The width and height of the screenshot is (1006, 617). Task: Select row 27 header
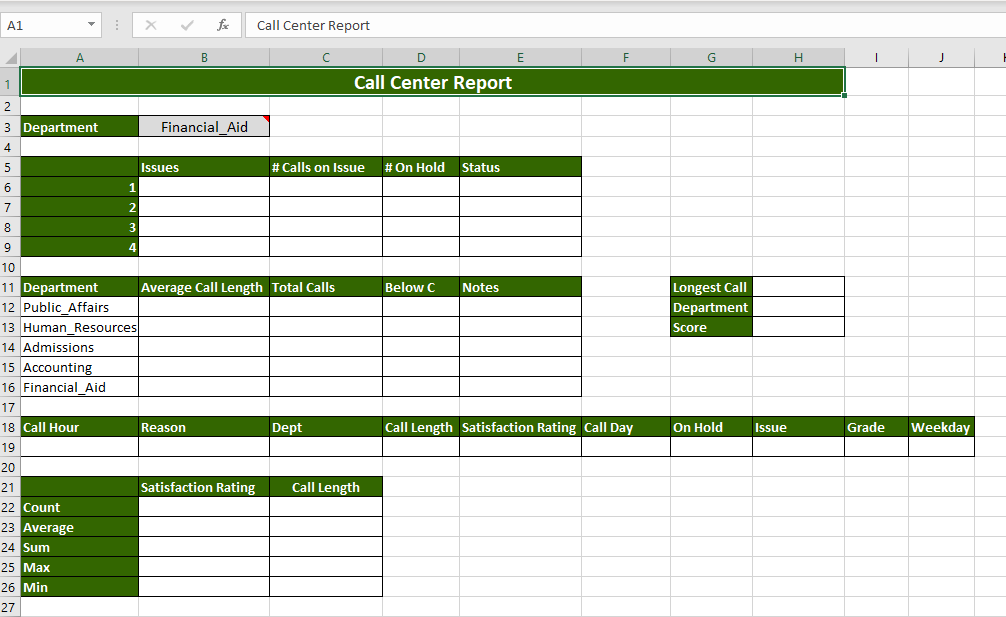10,607
